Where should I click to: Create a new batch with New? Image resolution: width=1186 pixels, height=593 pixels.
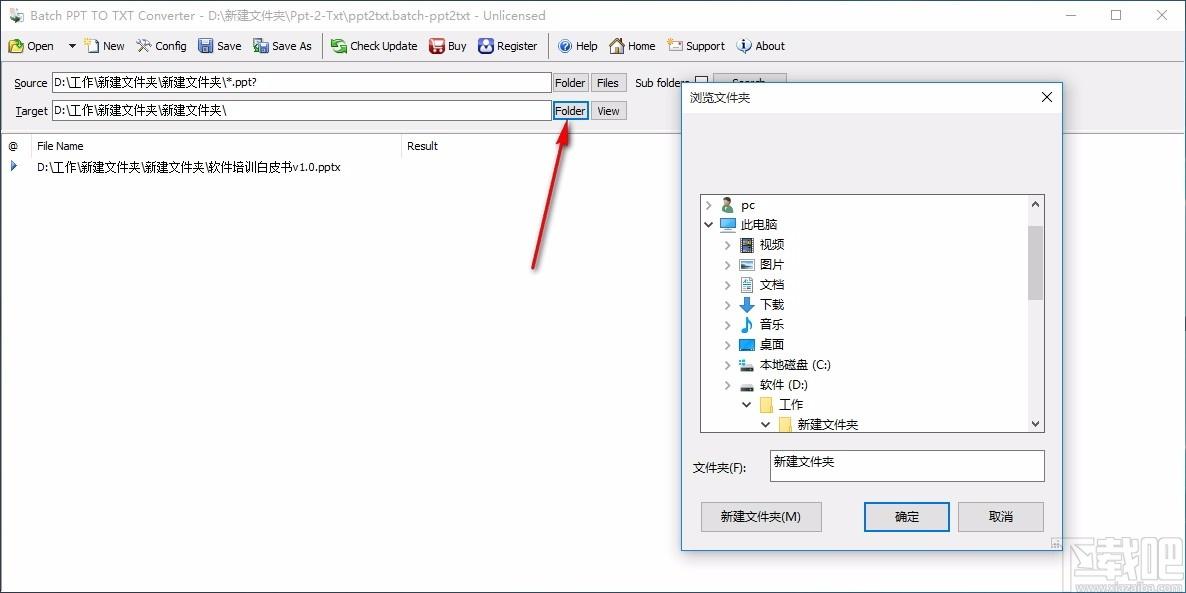[x=104, y=46]
